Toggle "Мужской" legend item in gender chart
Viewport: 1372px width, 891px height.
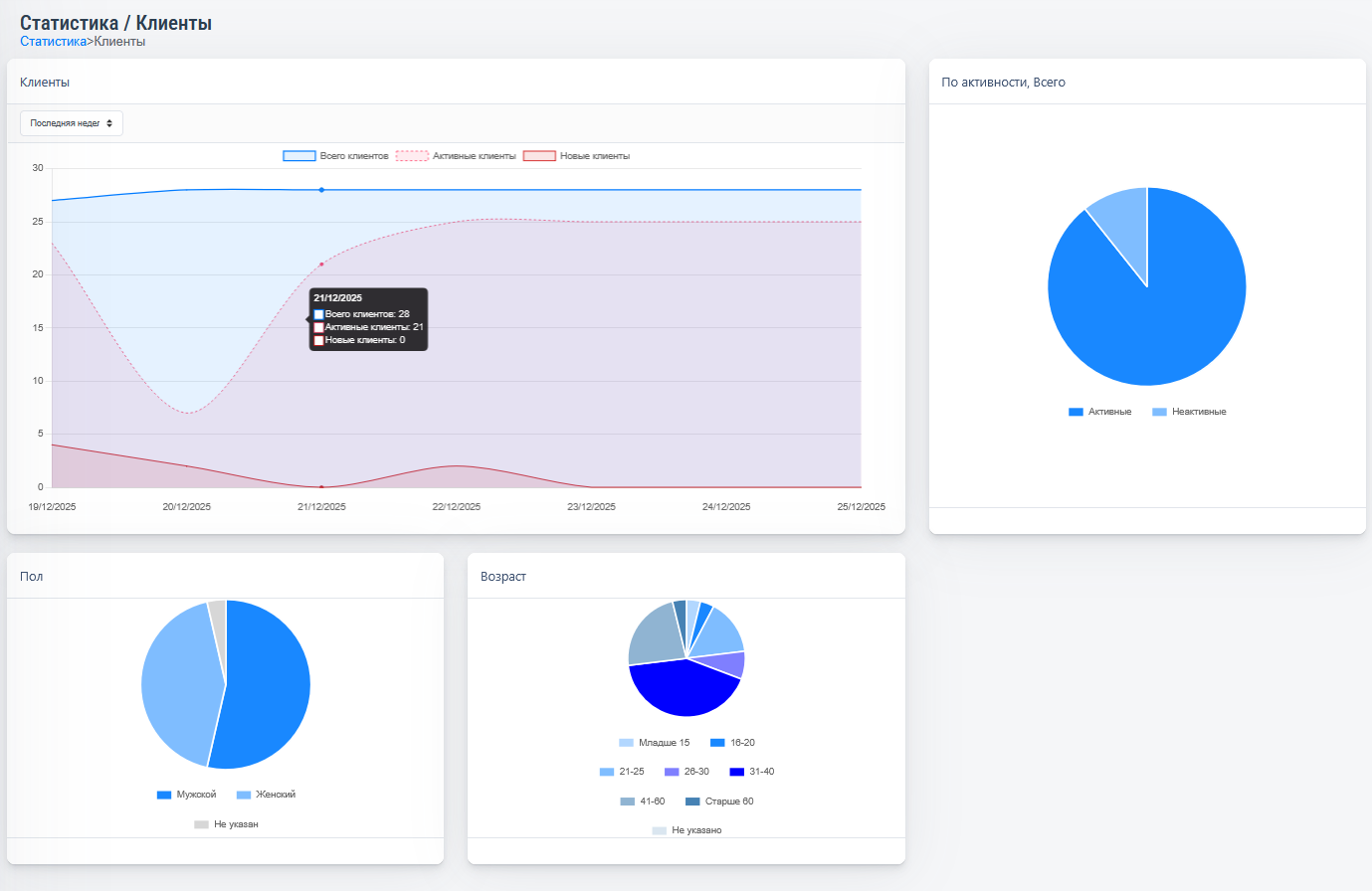tap(186, 795)
